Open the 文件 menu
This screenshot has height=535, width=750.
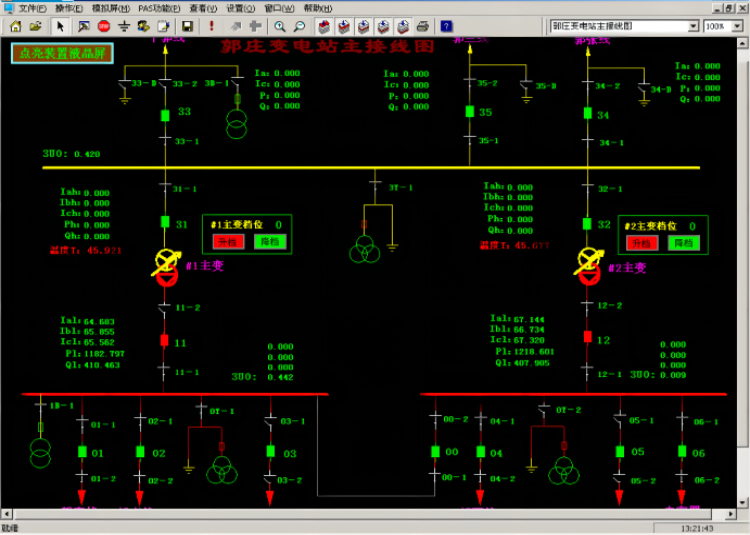[x=31, y=7]
